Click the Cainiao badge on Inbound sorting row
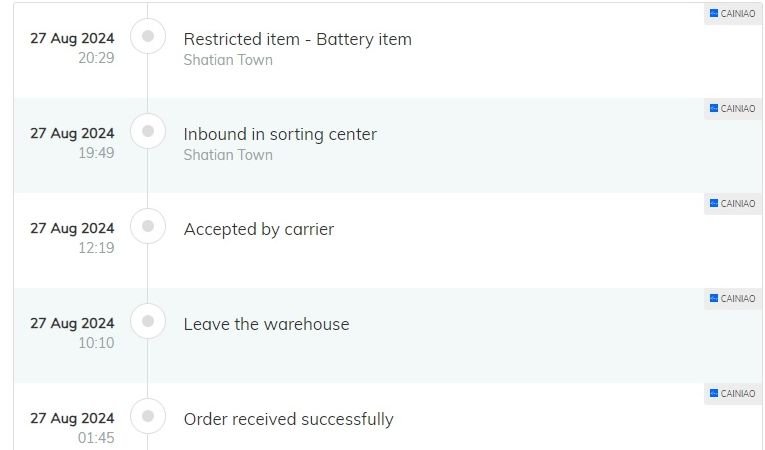The width and height of the screenshot is (765, 450). pos(732,108)
